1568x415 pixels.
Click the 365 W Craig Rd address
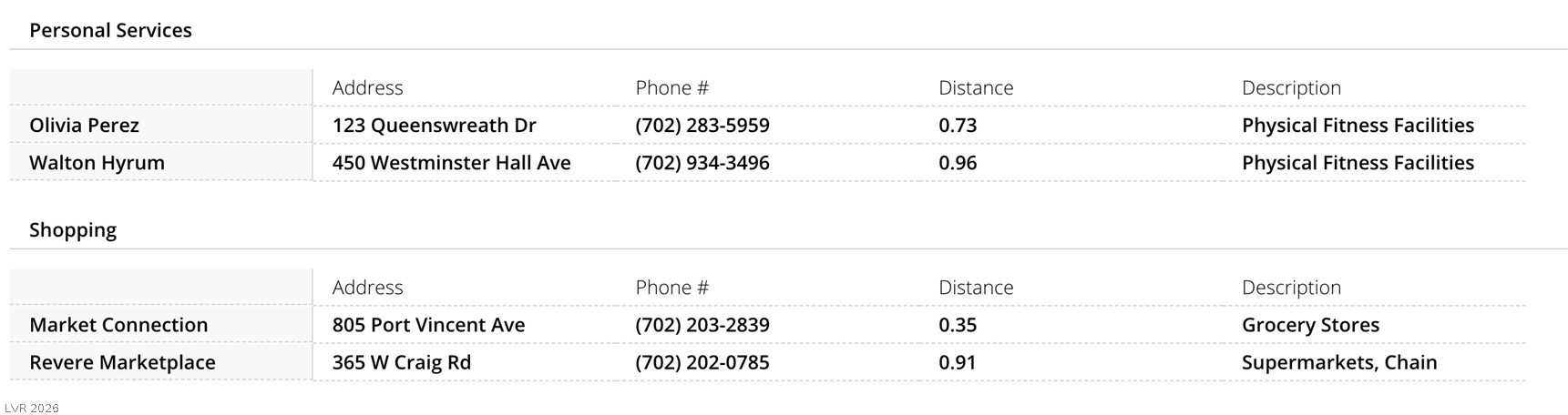pos(401,362)
